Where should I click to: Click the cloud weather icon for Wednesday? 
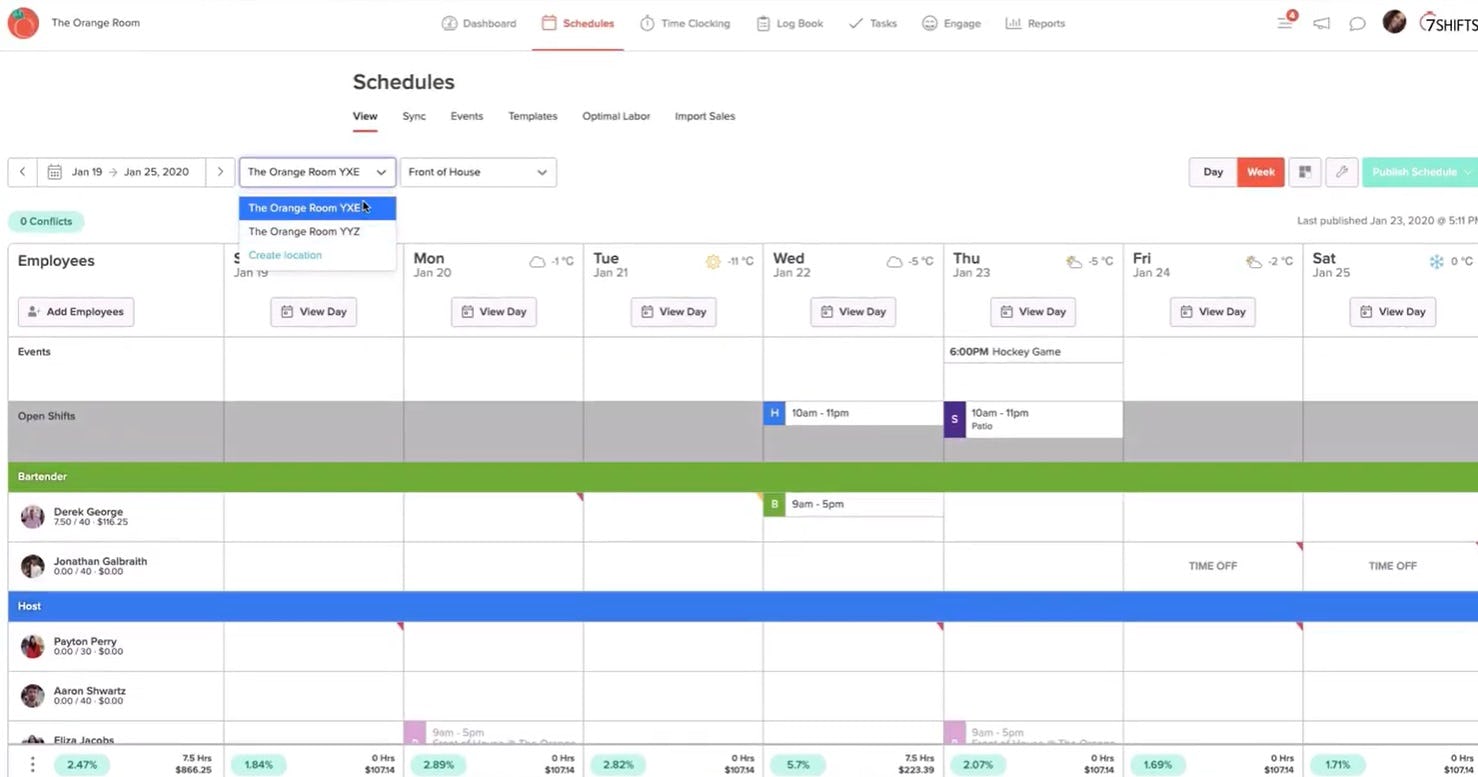895,262
